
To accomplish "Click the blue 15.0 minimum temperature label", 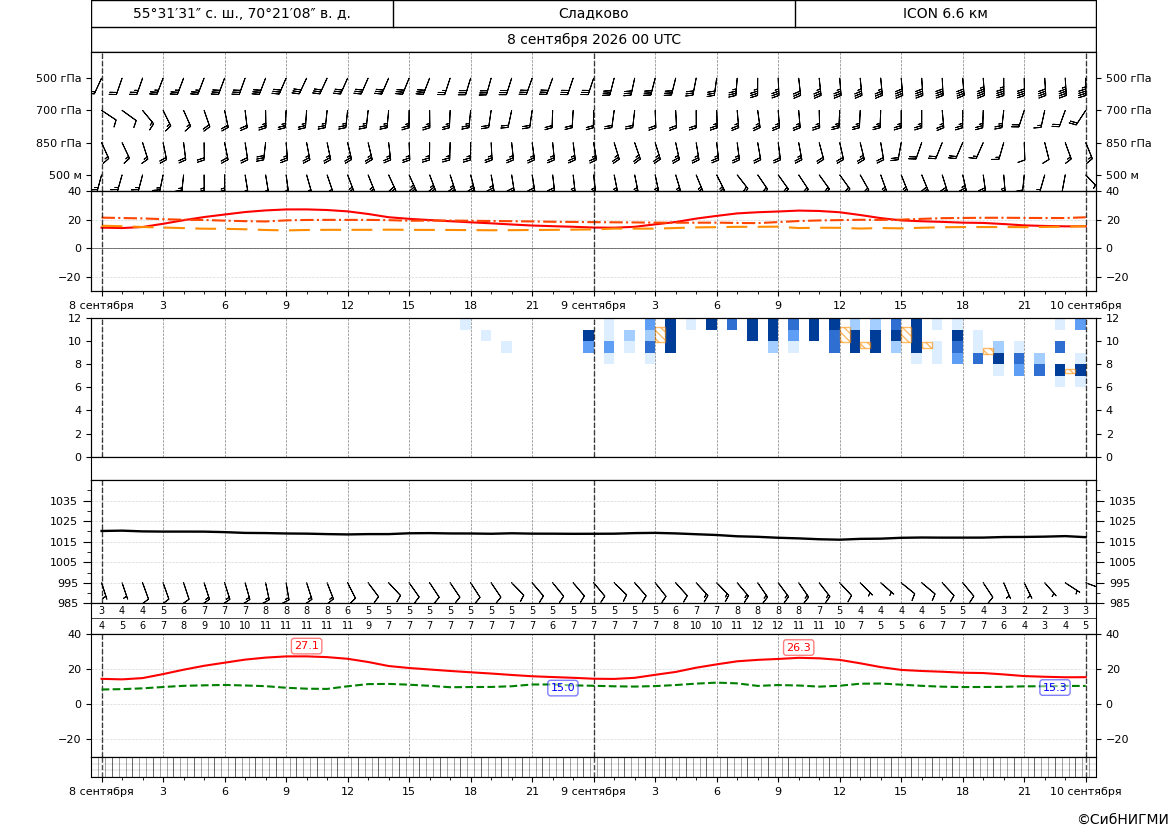I will [562, 688].
